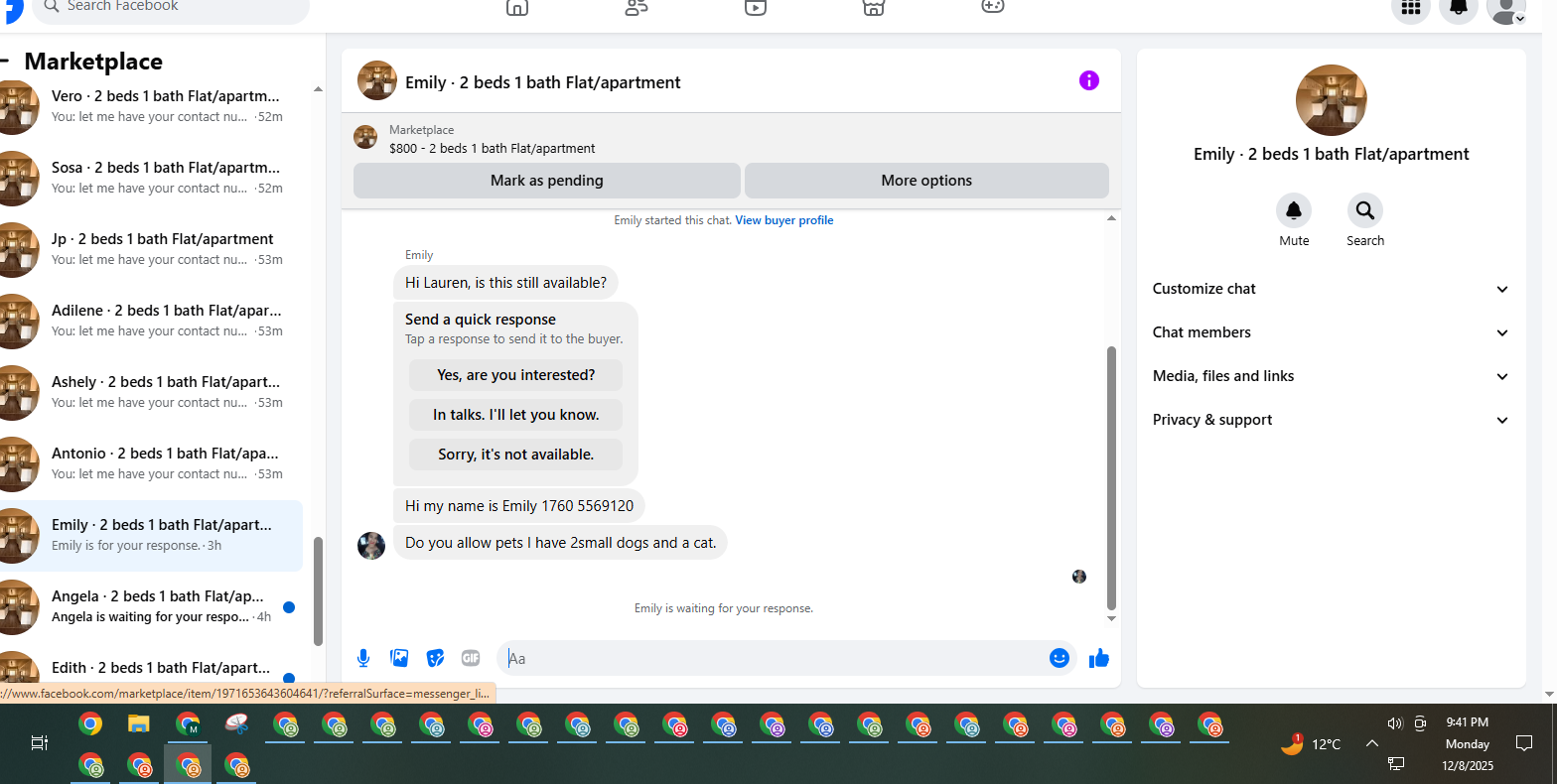The height and width of the screenshot is (784, 1557).
Task: Click the Search Facebook field
Action: click(171, 9)
